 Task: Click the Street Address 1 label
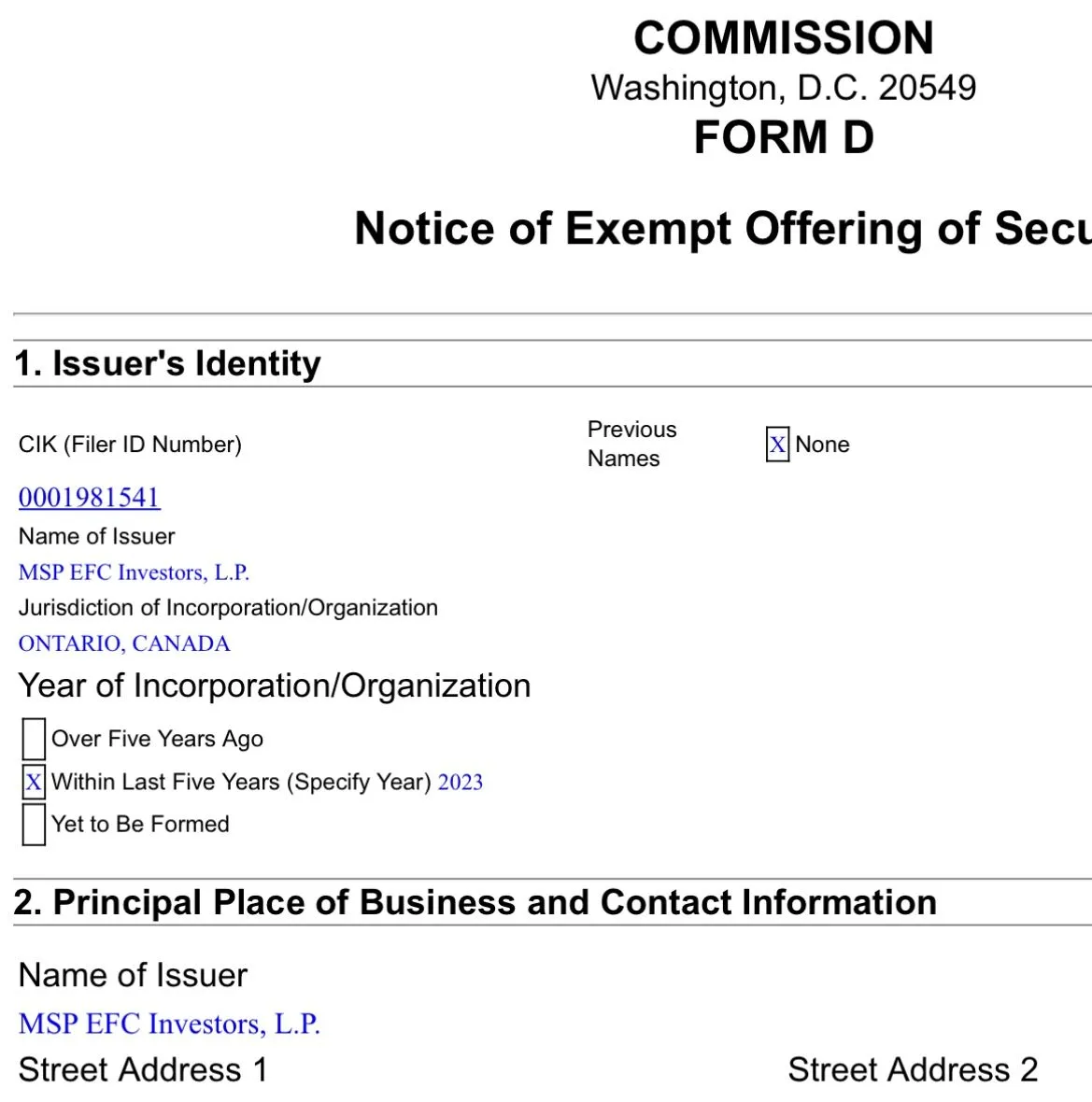(143, 1069)
